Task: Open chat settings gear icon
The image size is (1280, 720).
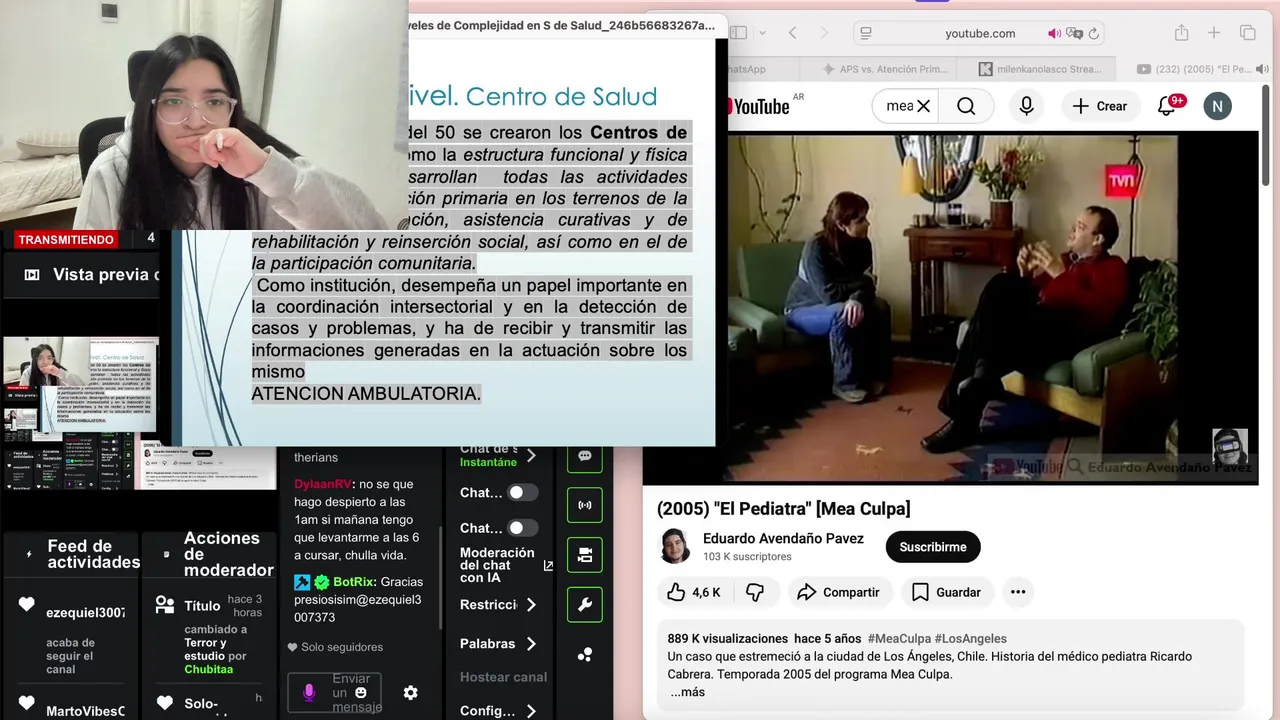Action: (x=410, y=692)
